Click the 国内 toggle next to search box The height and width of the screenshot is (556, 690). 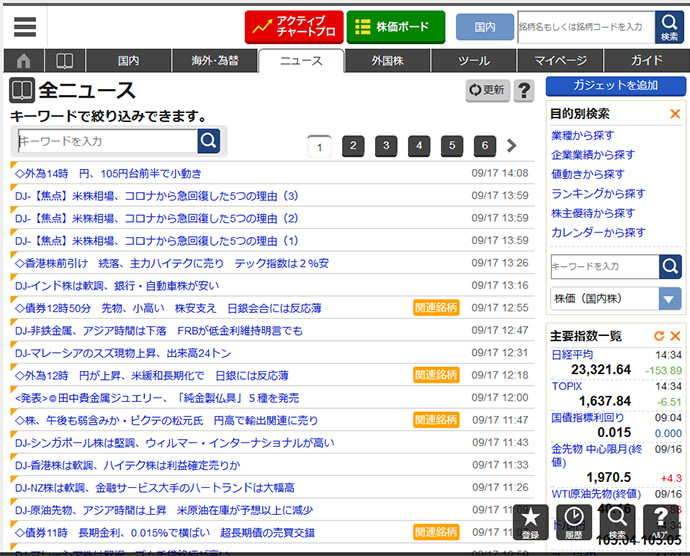(x=484, y=27)
